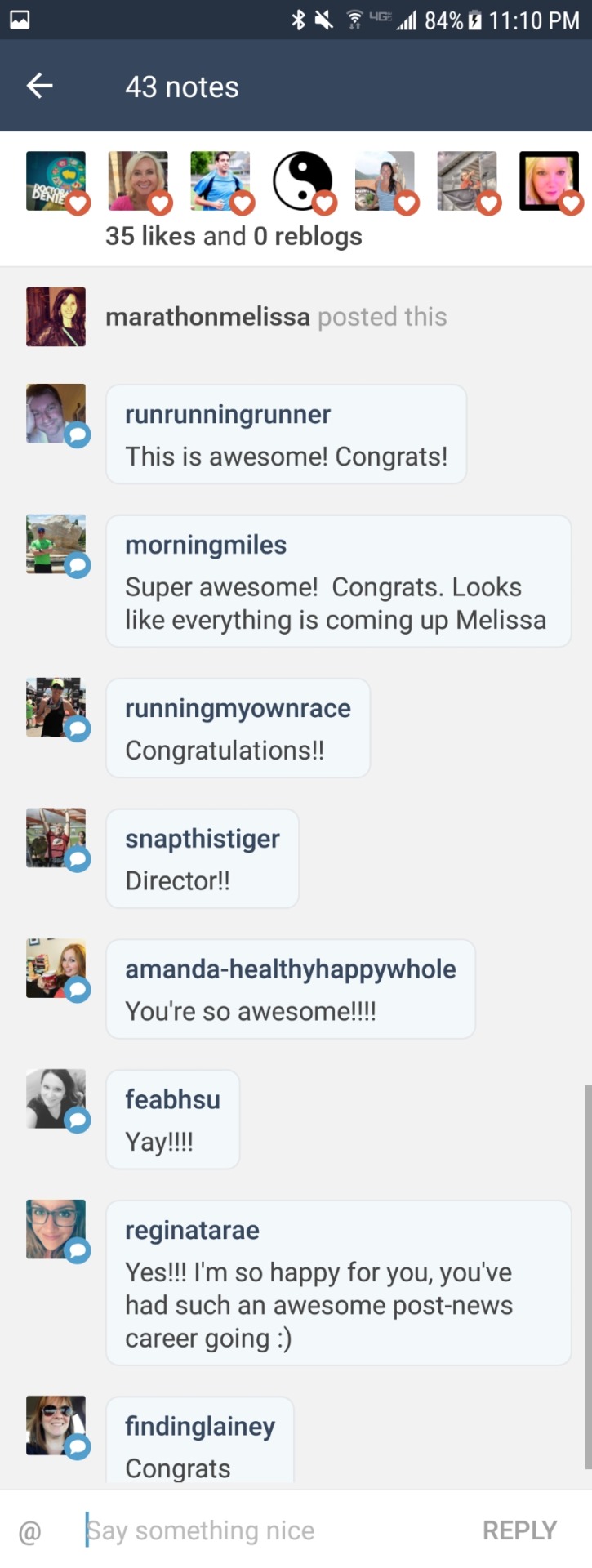Tap the back arrow in the header
This screenshot has height=1568, width=592.
pos(39,86)
